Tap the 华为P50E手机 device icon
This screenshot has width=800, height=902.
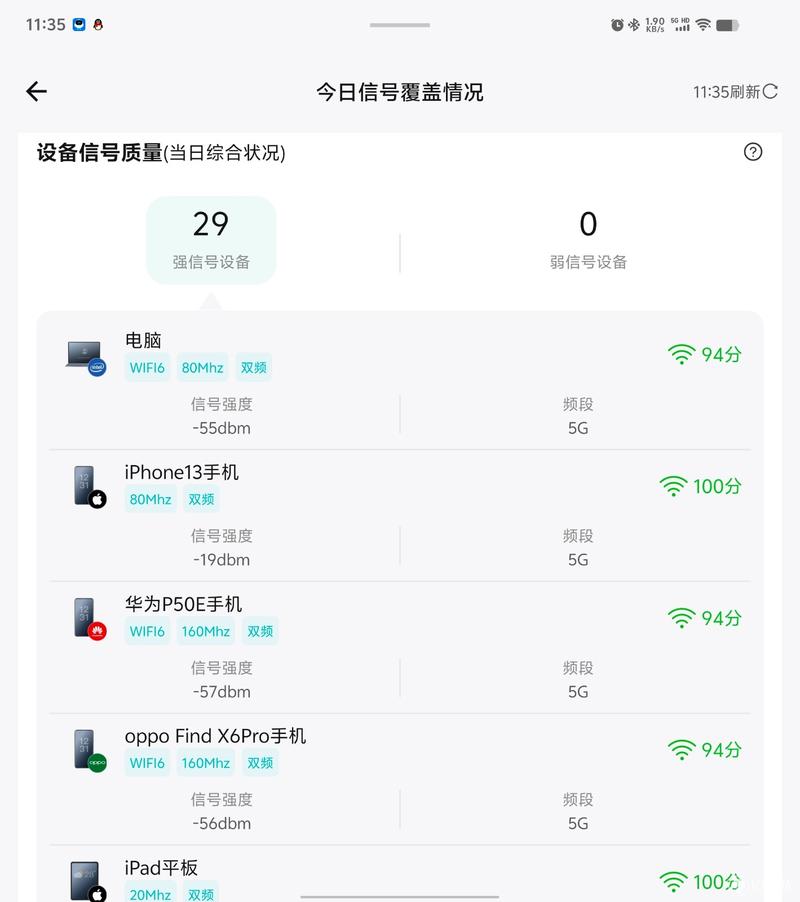90,619
